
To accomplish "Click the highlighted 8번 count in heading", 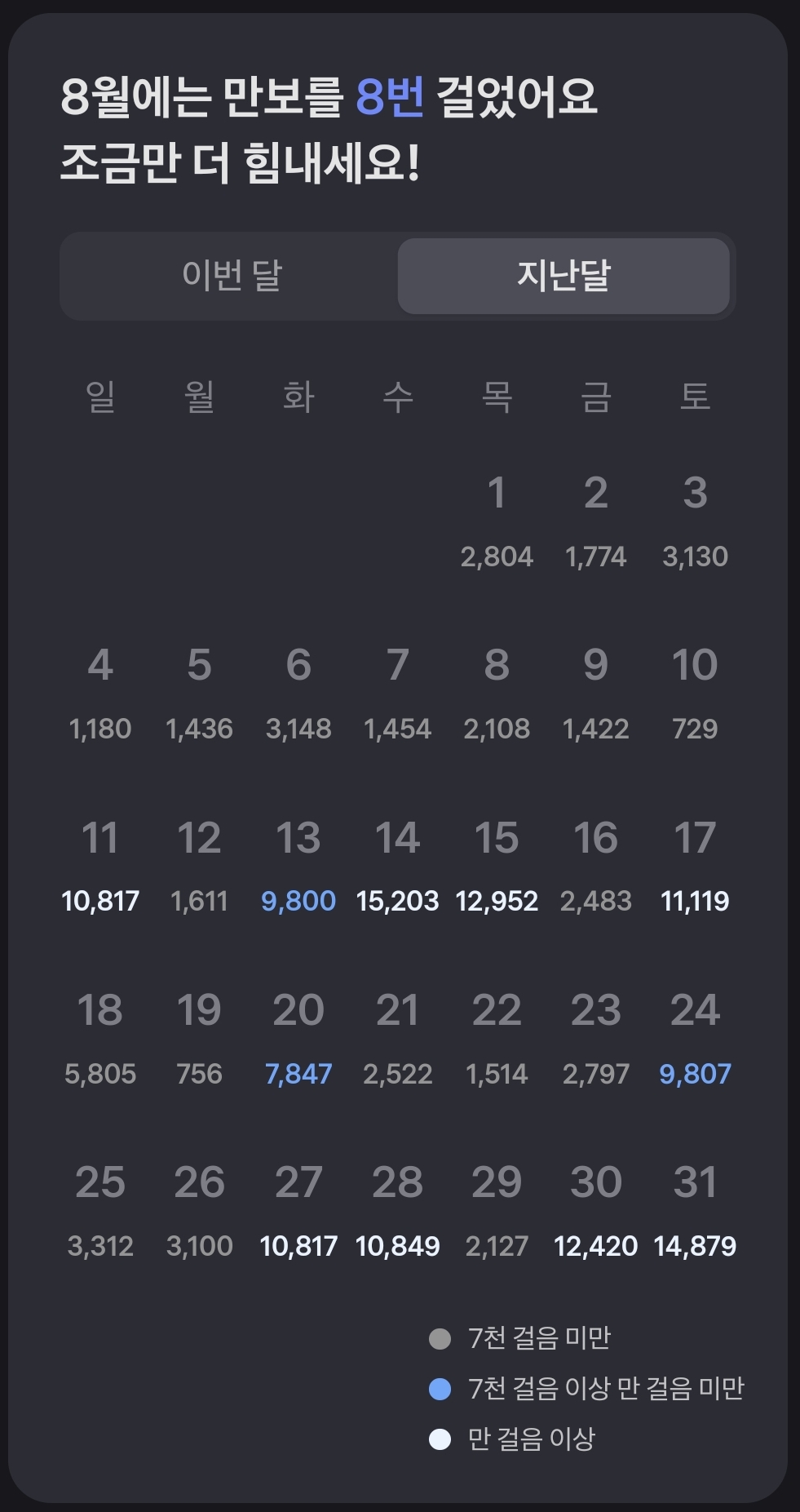I will coord(390,97).
